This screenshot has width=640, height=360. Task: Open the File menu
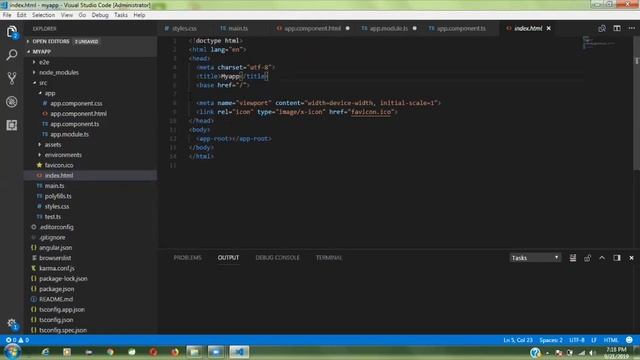coord(7,15)
